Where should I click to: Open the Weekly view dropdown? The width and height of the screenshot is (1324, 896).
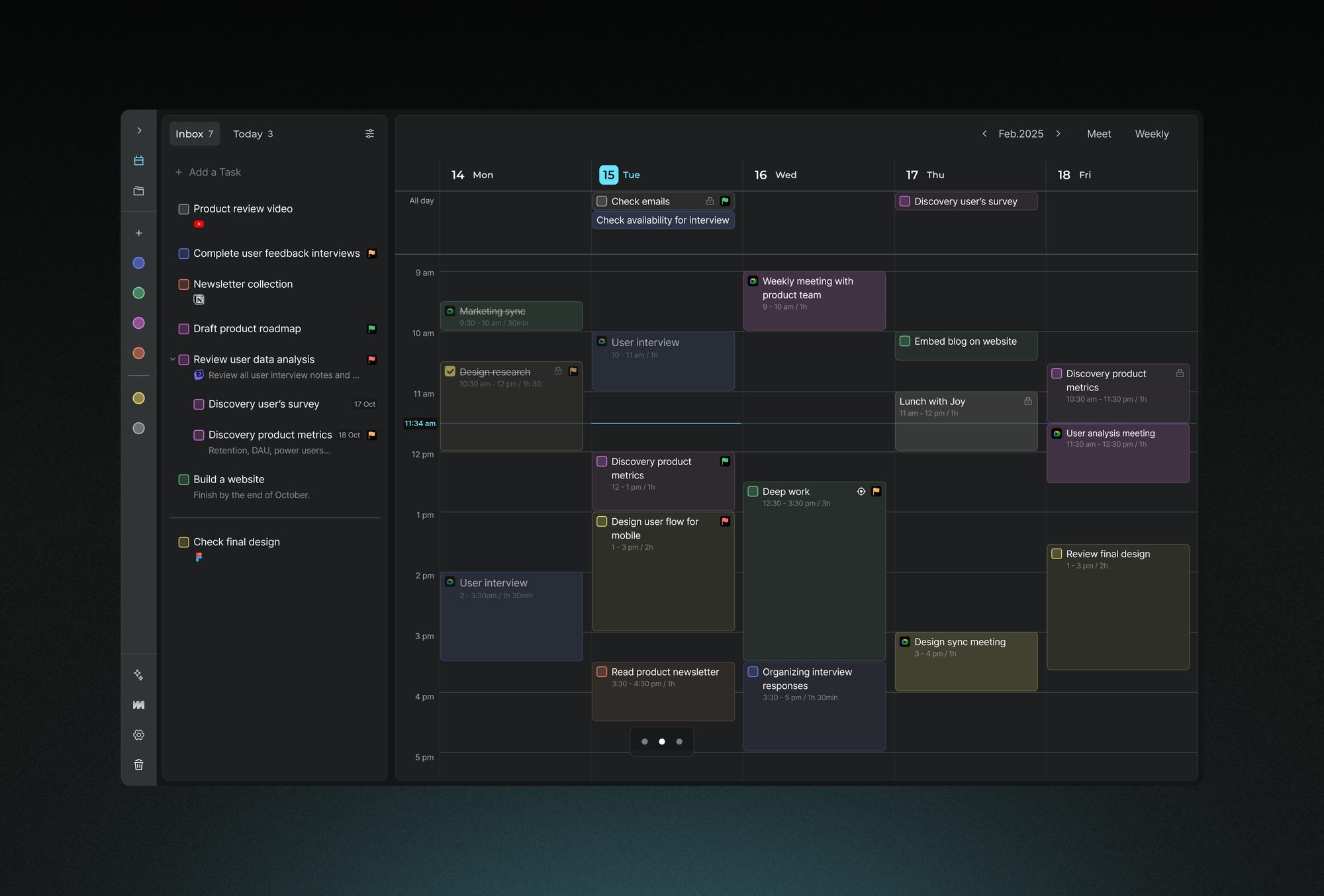click(x=1151, y=134)
